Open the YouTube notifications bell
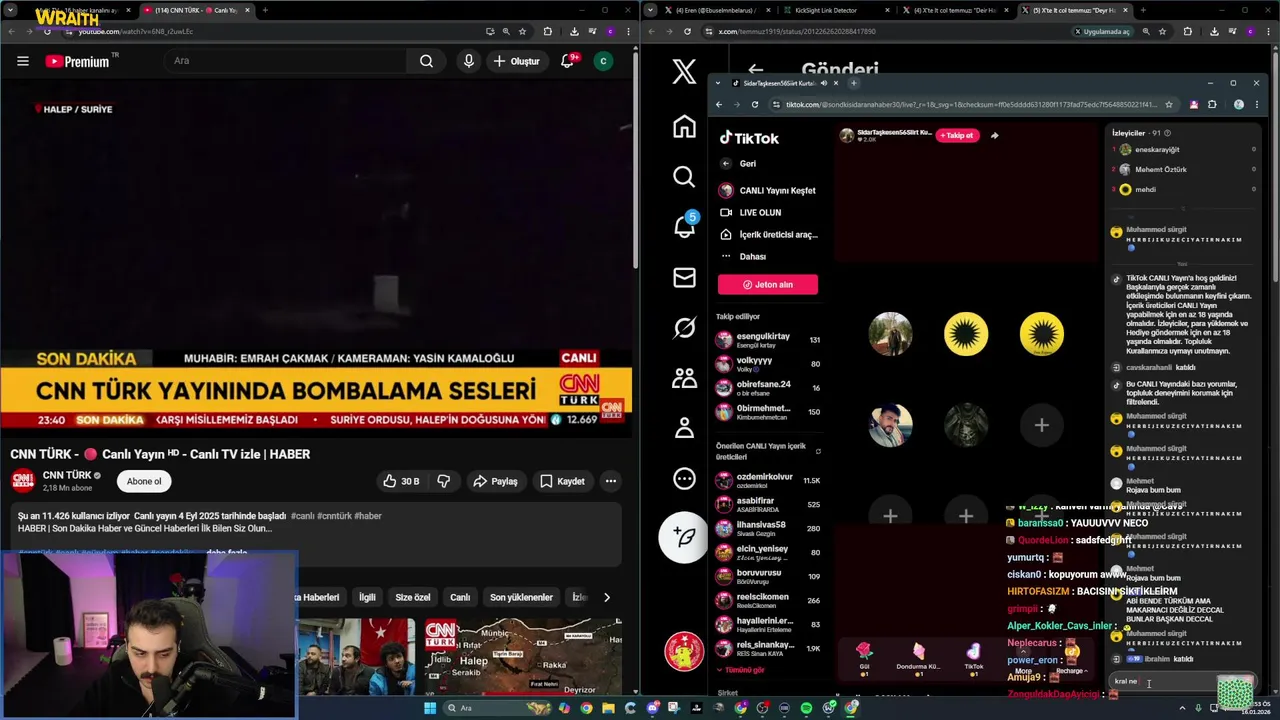 567,61
